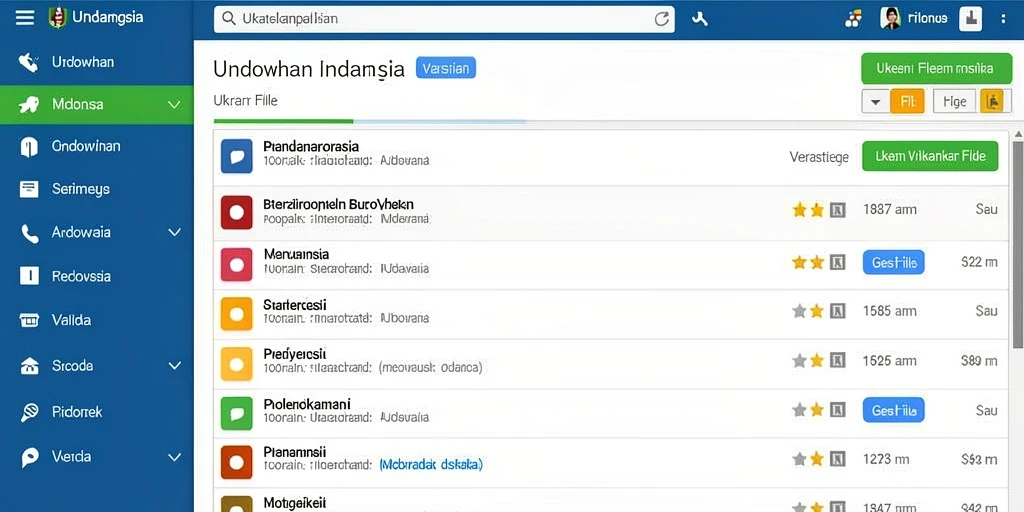Toggle the second star in Meruainsia row
1024x512 pixels.
(817, 263)
